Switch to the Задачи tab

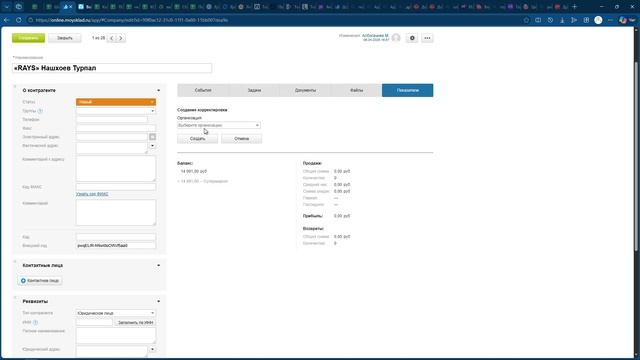click(254, 90)
